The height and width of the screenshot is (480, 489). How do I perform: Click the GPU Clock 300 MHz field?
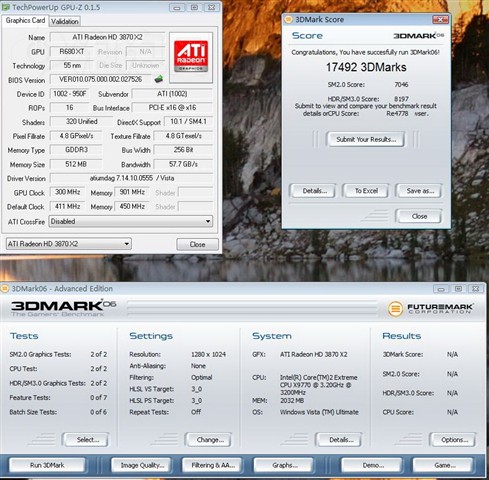[x=67, y=192]
